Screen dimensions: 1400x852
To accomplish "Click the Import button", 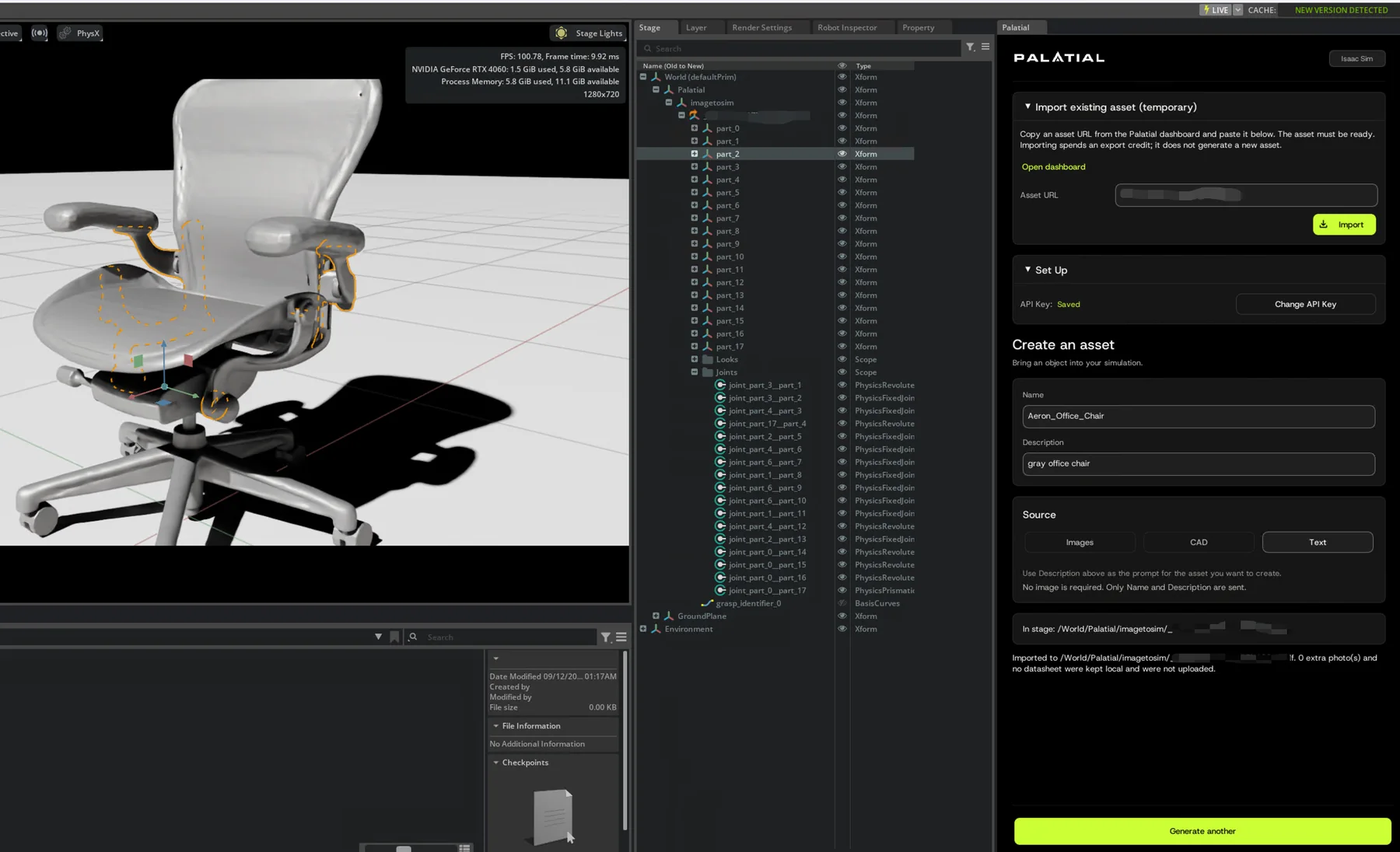I will (1344, 225).
